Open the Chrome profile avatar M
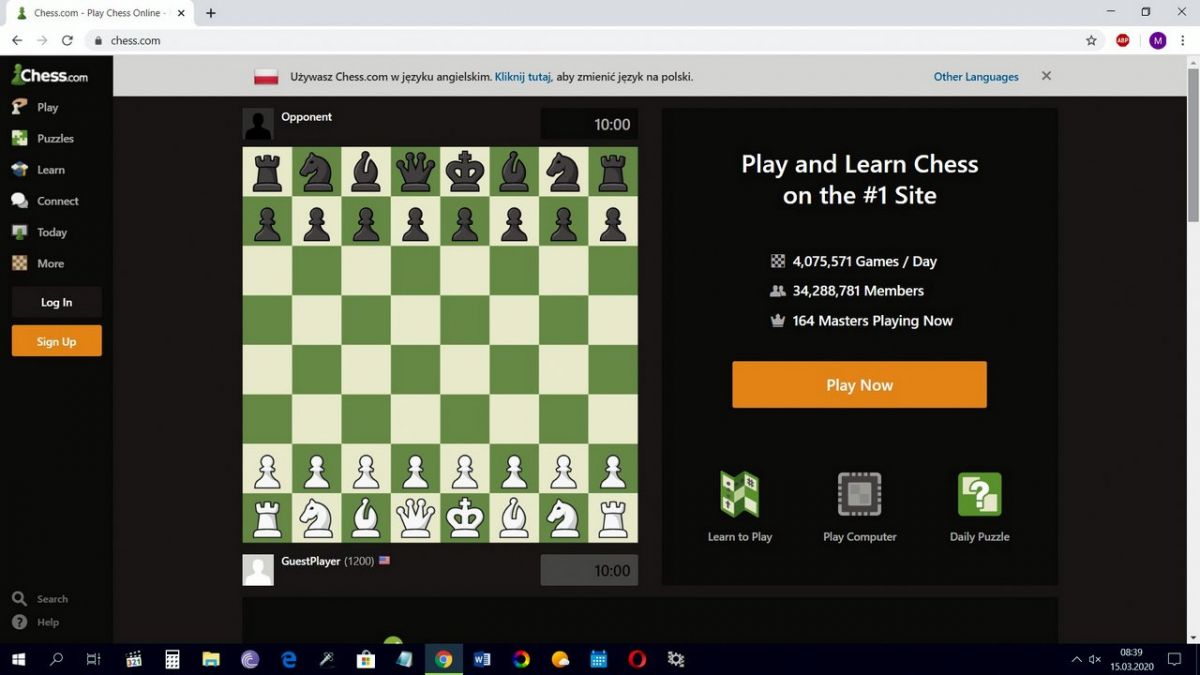1200x675 pixels. coord(1157,40)
